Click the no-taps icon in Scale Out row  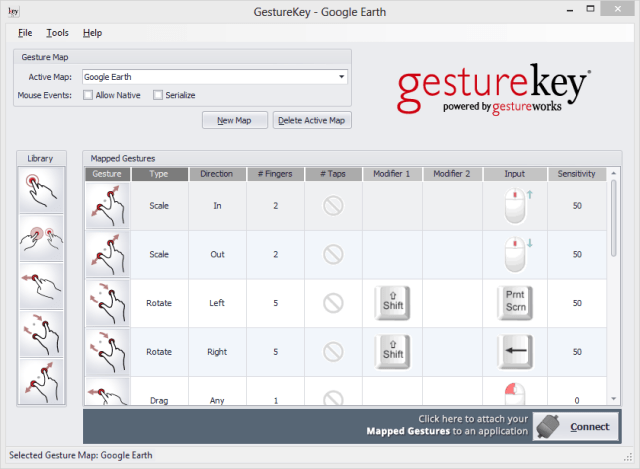(333, 254)
